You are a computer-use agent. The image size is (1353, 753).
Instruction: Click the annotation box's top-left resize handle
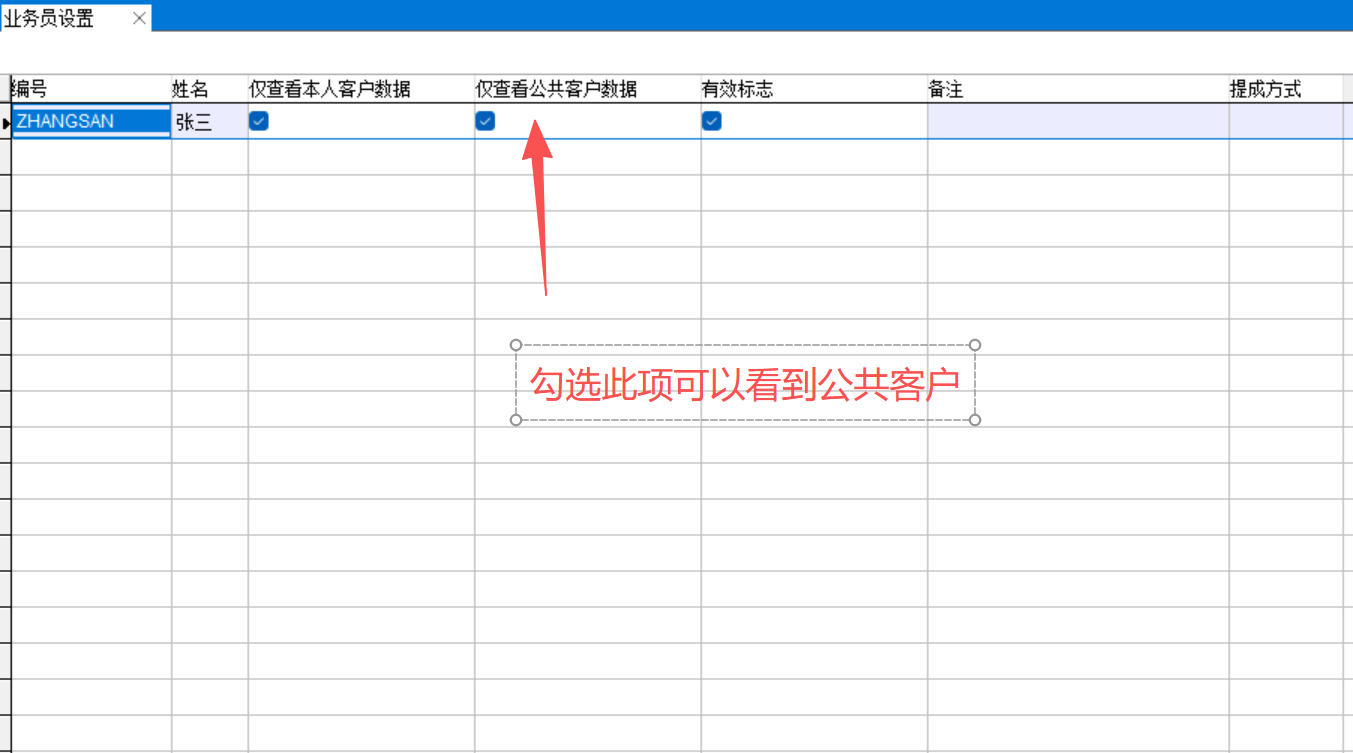516,345
